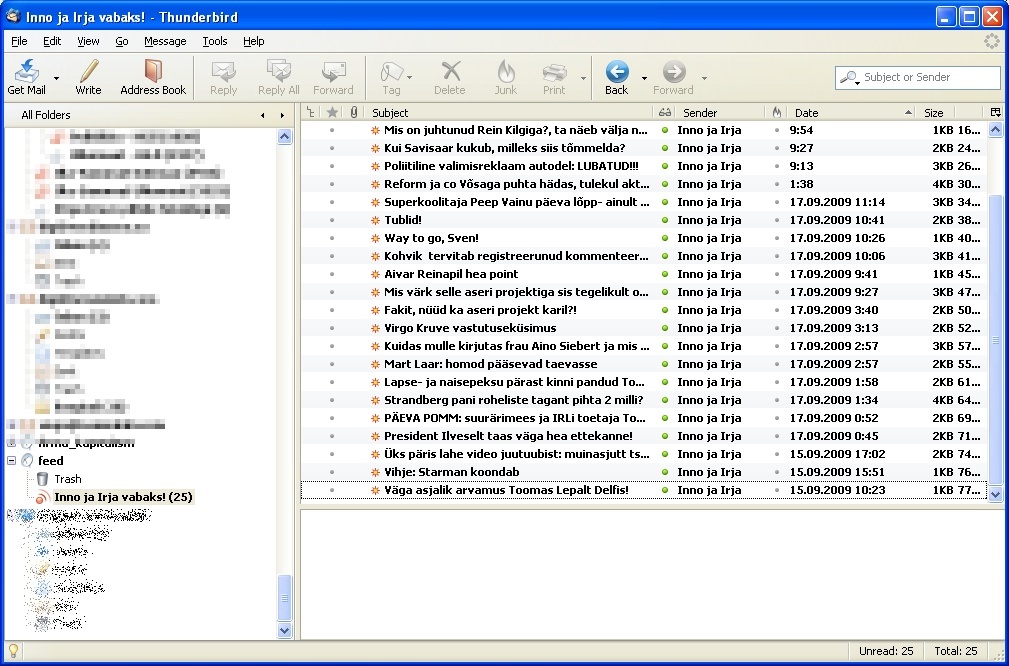The width and height of the screenshot is (1009, 666).
Task: Open the Print dropdown arrow
Action: click(583, 78)
